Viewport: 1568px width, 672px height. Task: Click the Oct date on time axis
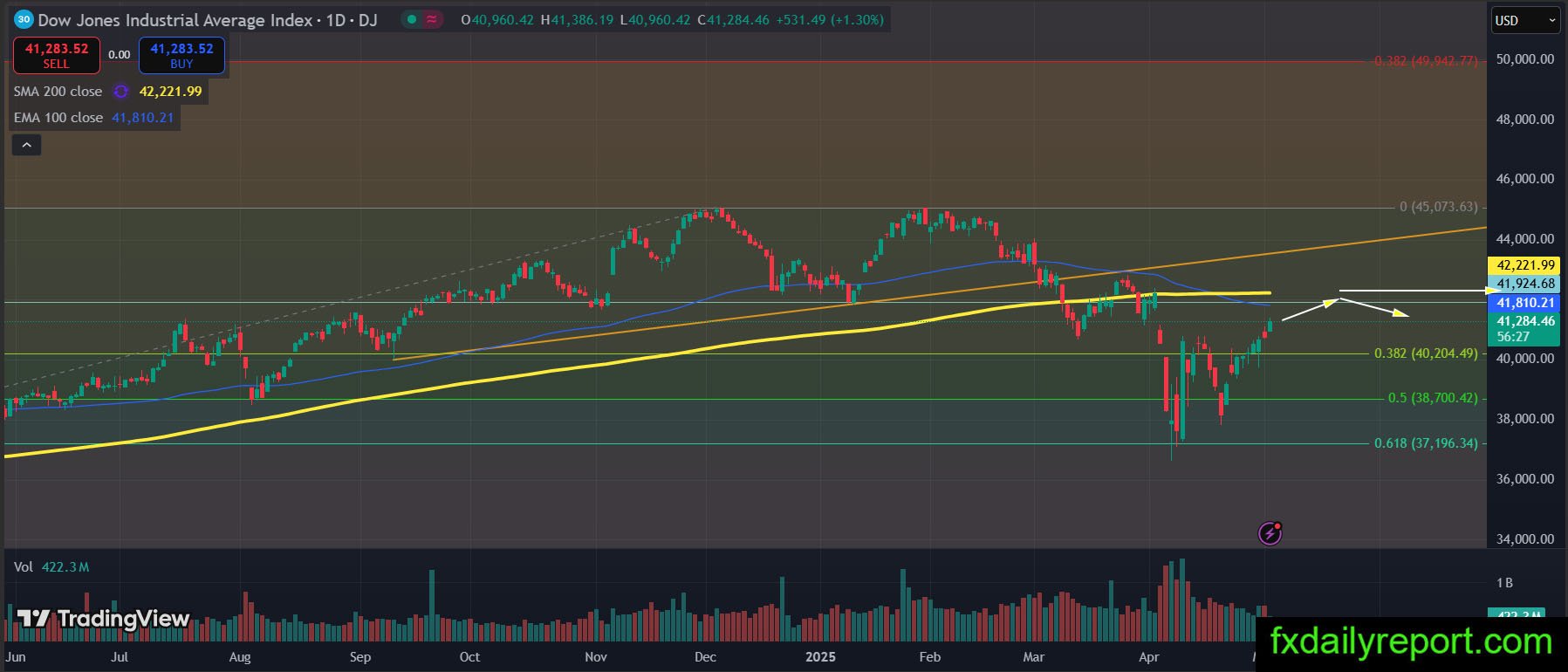click(469, 657)
